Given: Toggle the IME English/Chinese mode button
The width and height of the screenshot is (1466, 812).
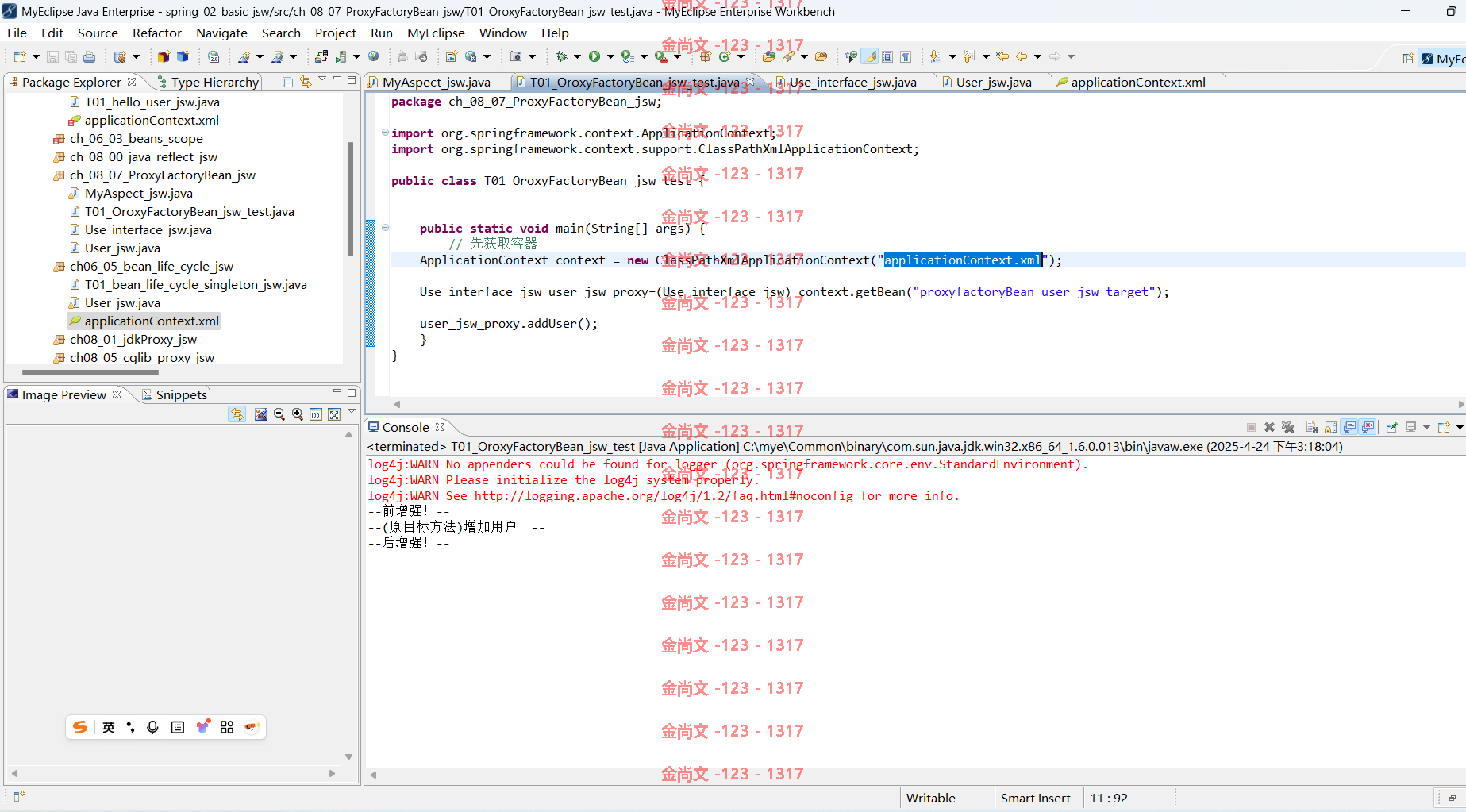Looking at the screenshot, I should [x=109, y=727].
